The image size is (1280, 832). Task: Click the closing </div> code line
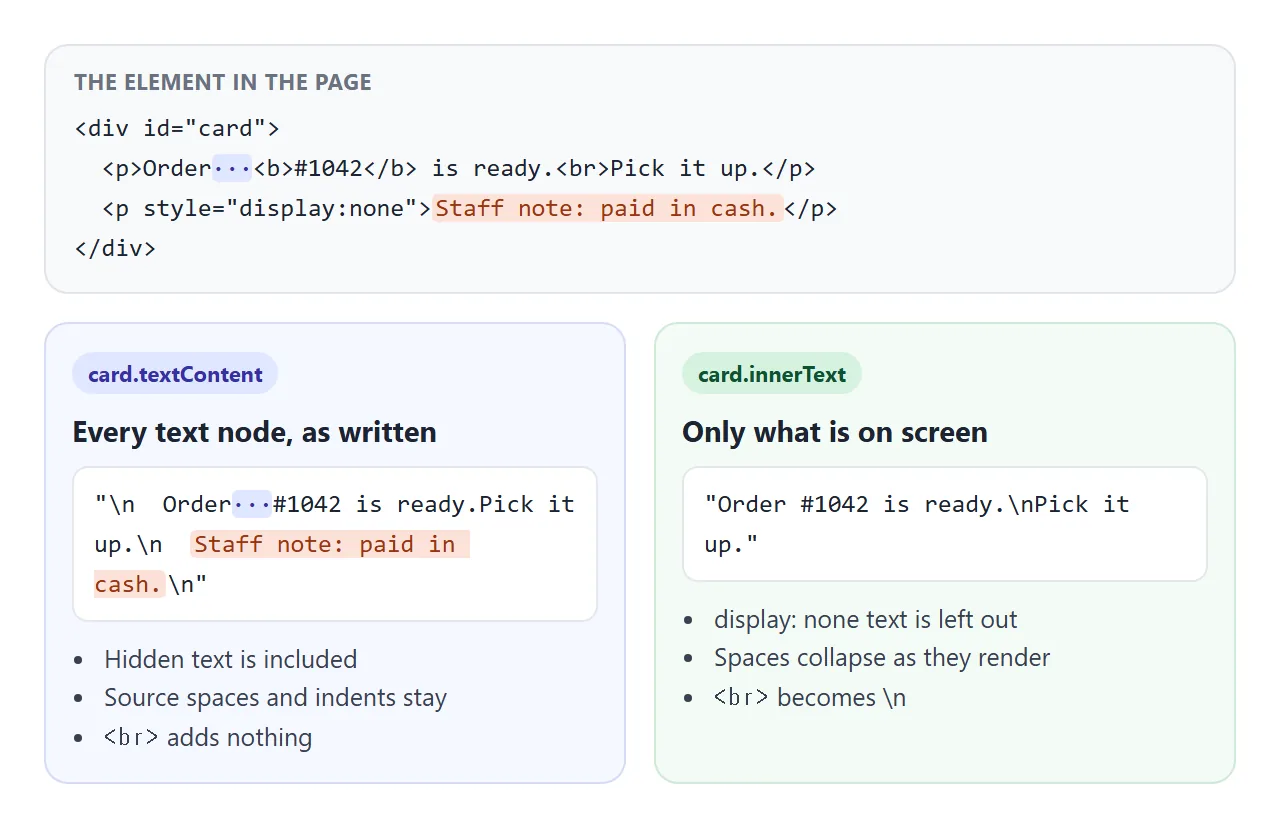pos(115,248)
